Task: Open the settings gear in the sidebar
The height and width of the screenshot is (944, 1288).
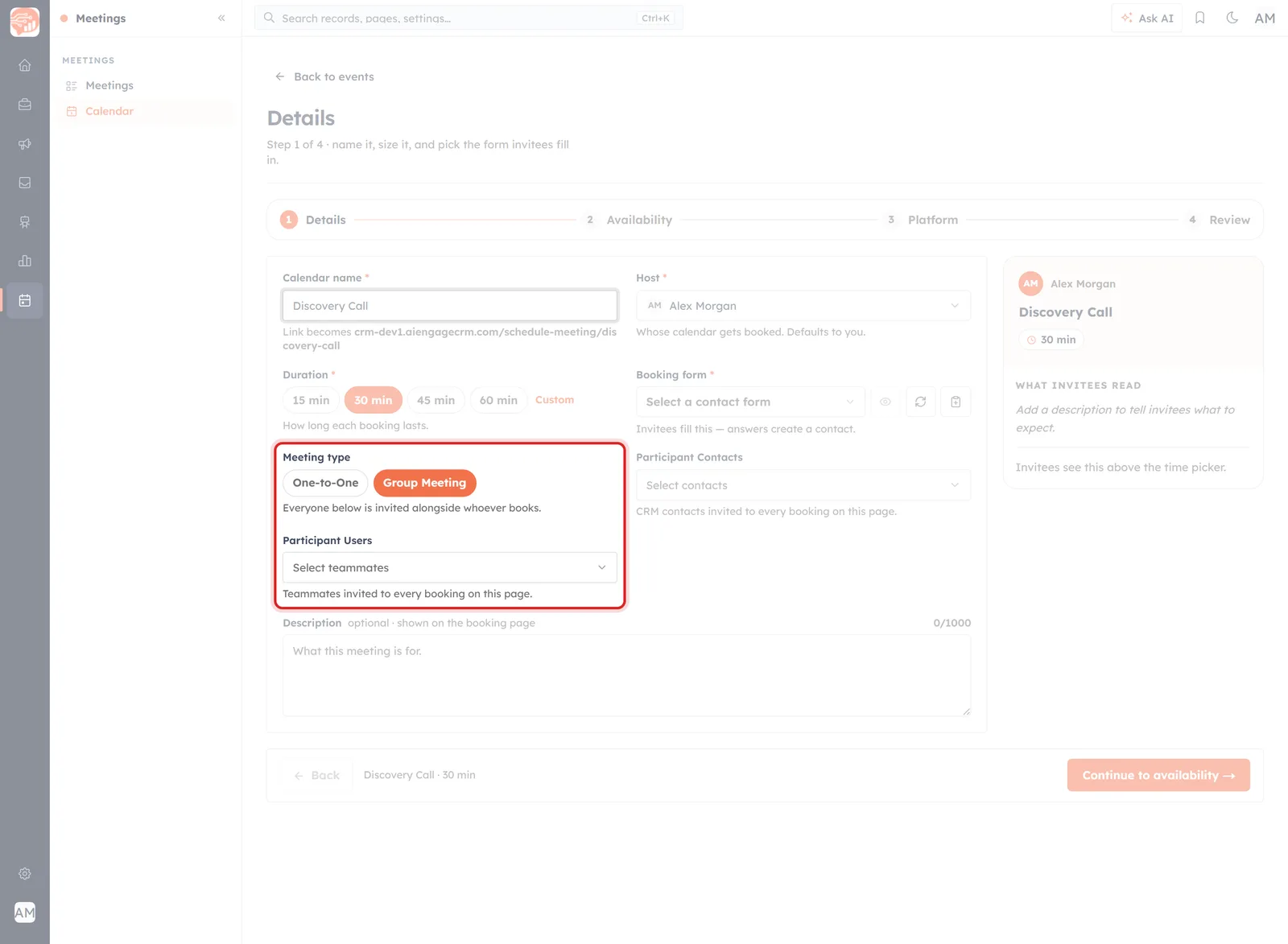Action: (25, 874)
